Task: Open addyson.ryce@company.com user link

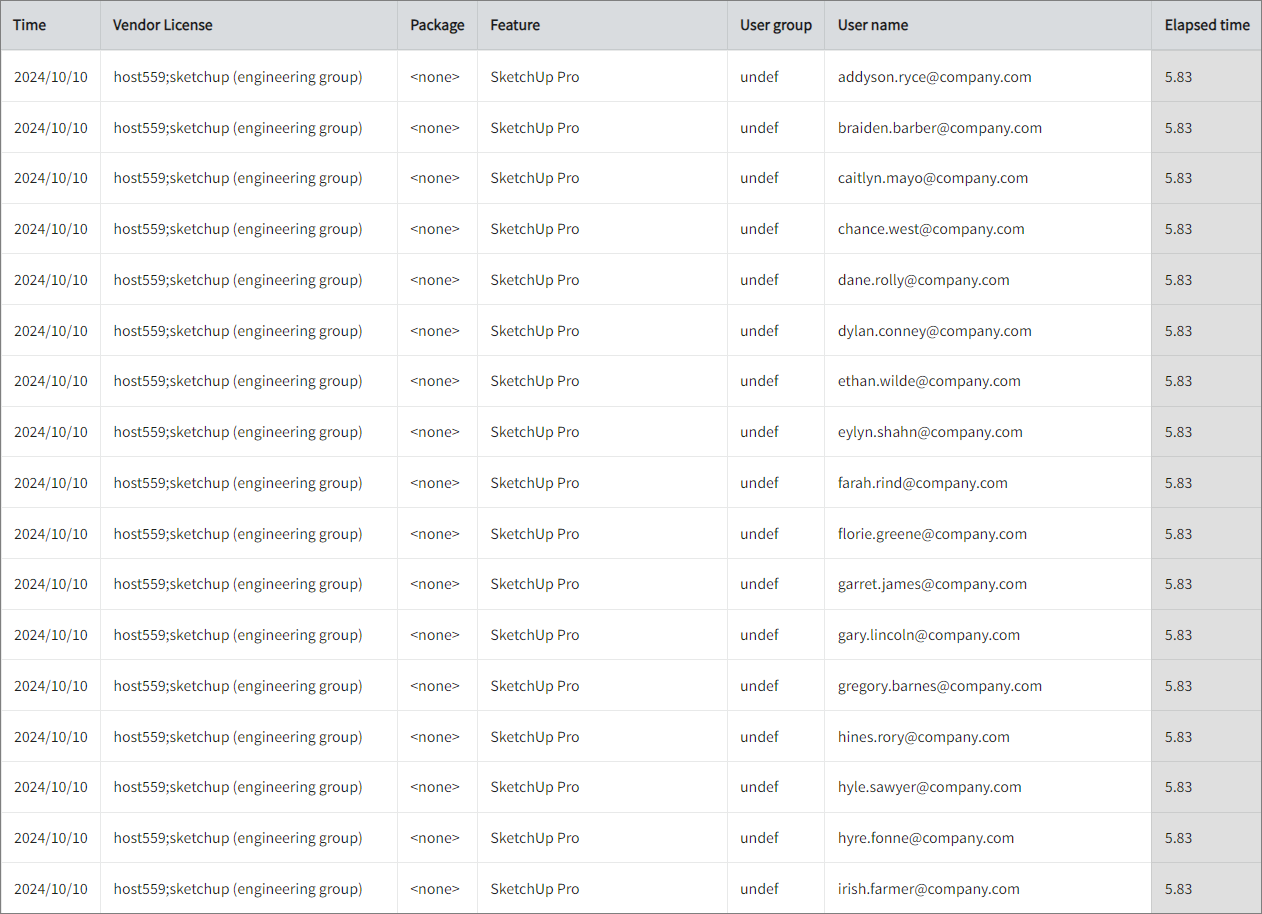Action: 935,76
